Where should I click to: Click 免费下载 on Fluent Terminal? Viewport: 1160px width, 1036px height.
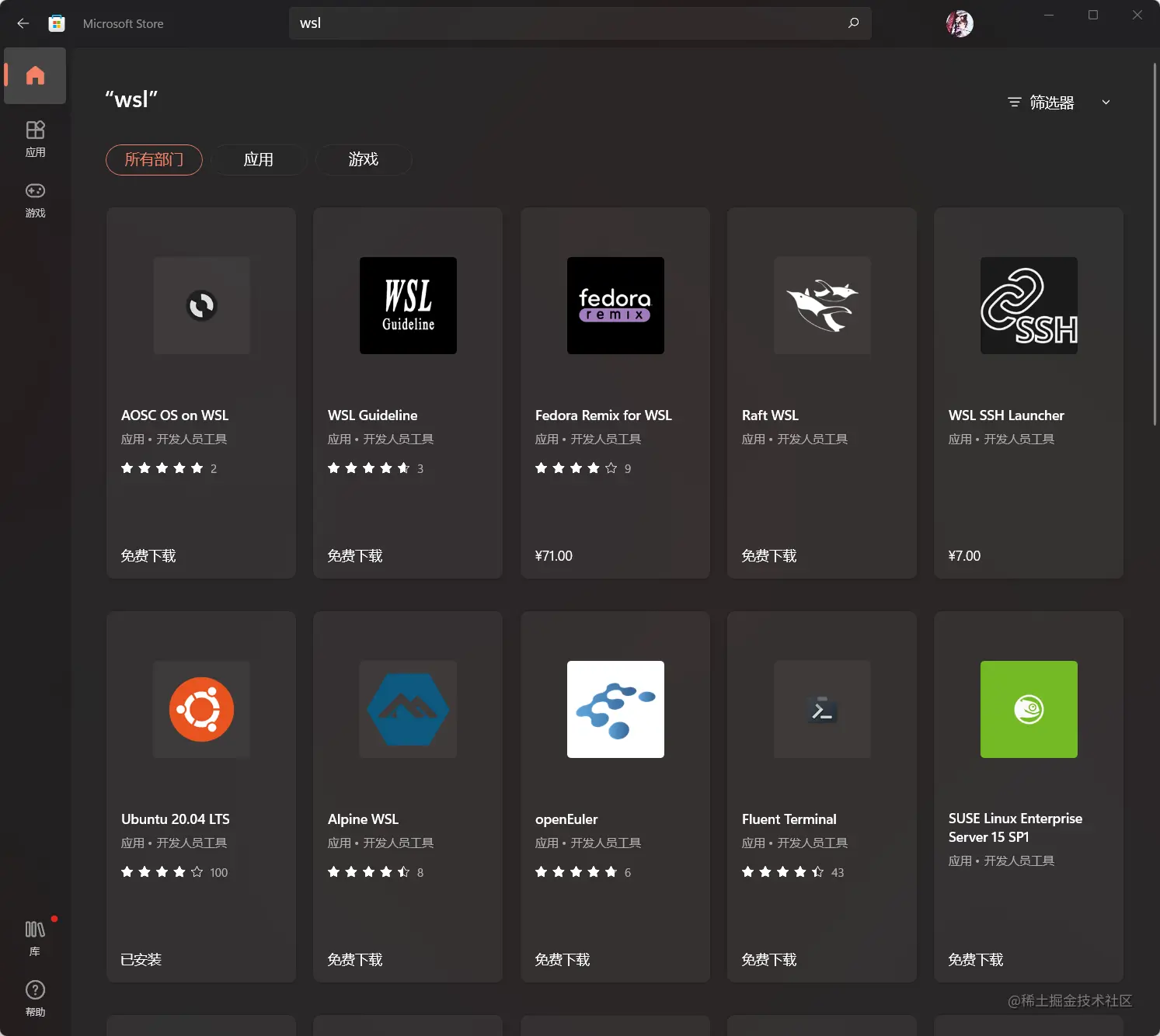[769, 960]
